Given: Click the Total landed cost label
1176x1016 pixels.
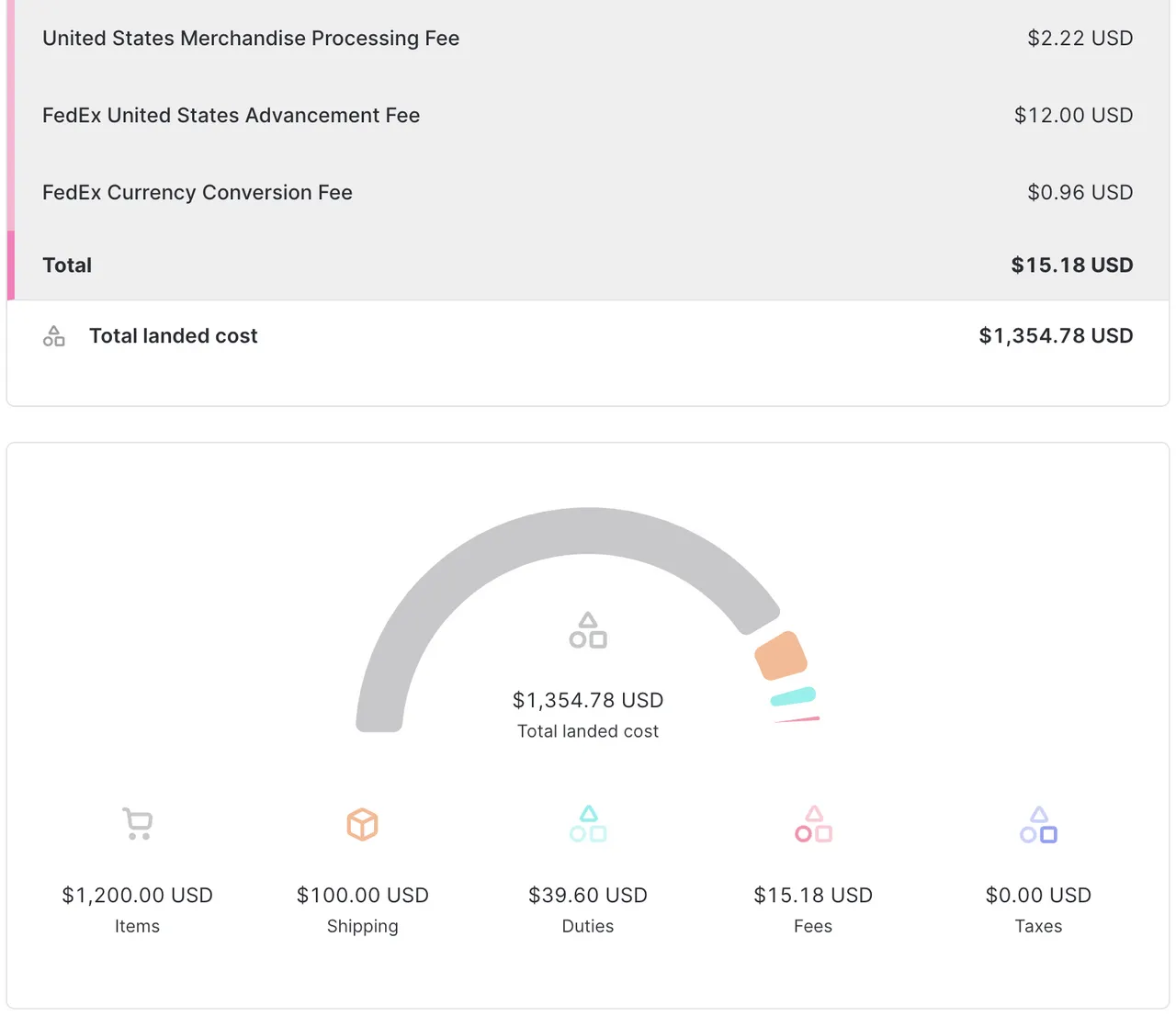Looking at the screenshot, I should [x=173, y=335].
